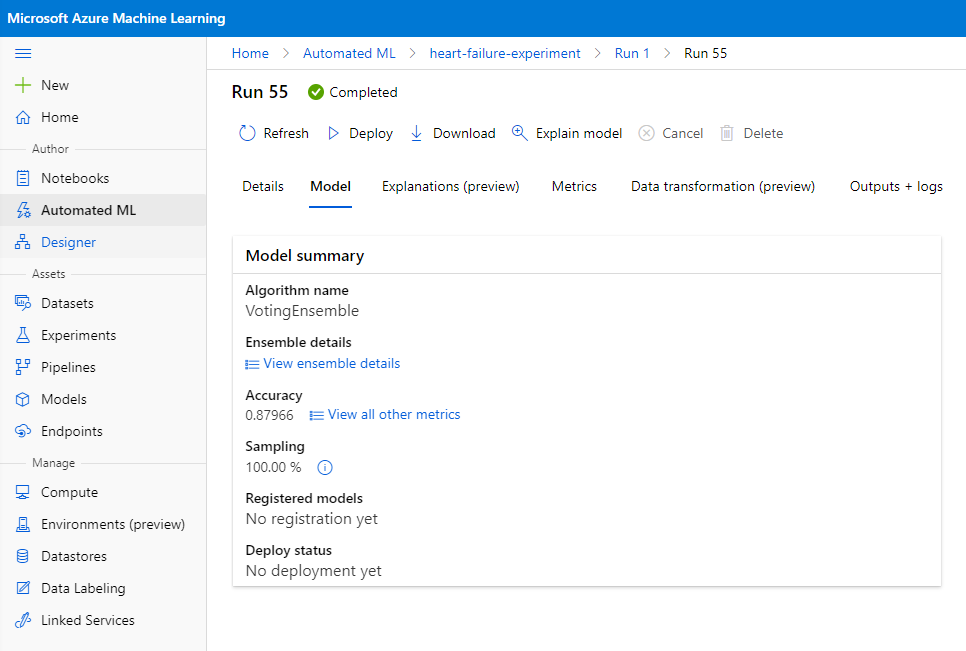The width and height of the screenshot is (966, 651).
Task: Switch to the Details tab
Action: 263,186
